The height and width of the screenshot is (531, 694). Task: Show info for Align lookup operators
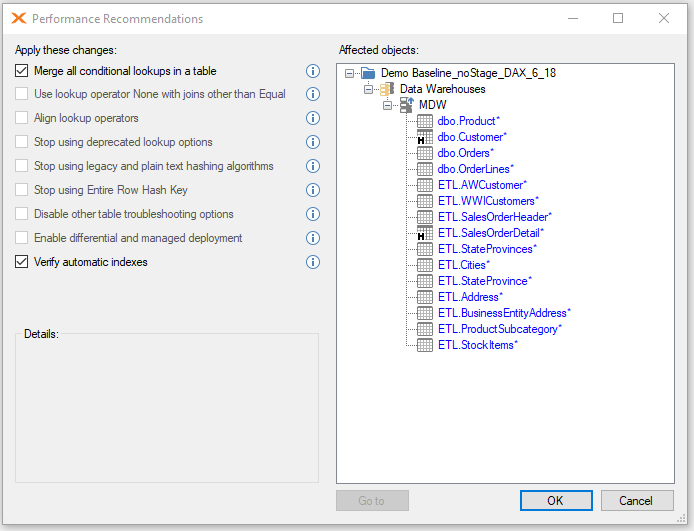point(313,118)
